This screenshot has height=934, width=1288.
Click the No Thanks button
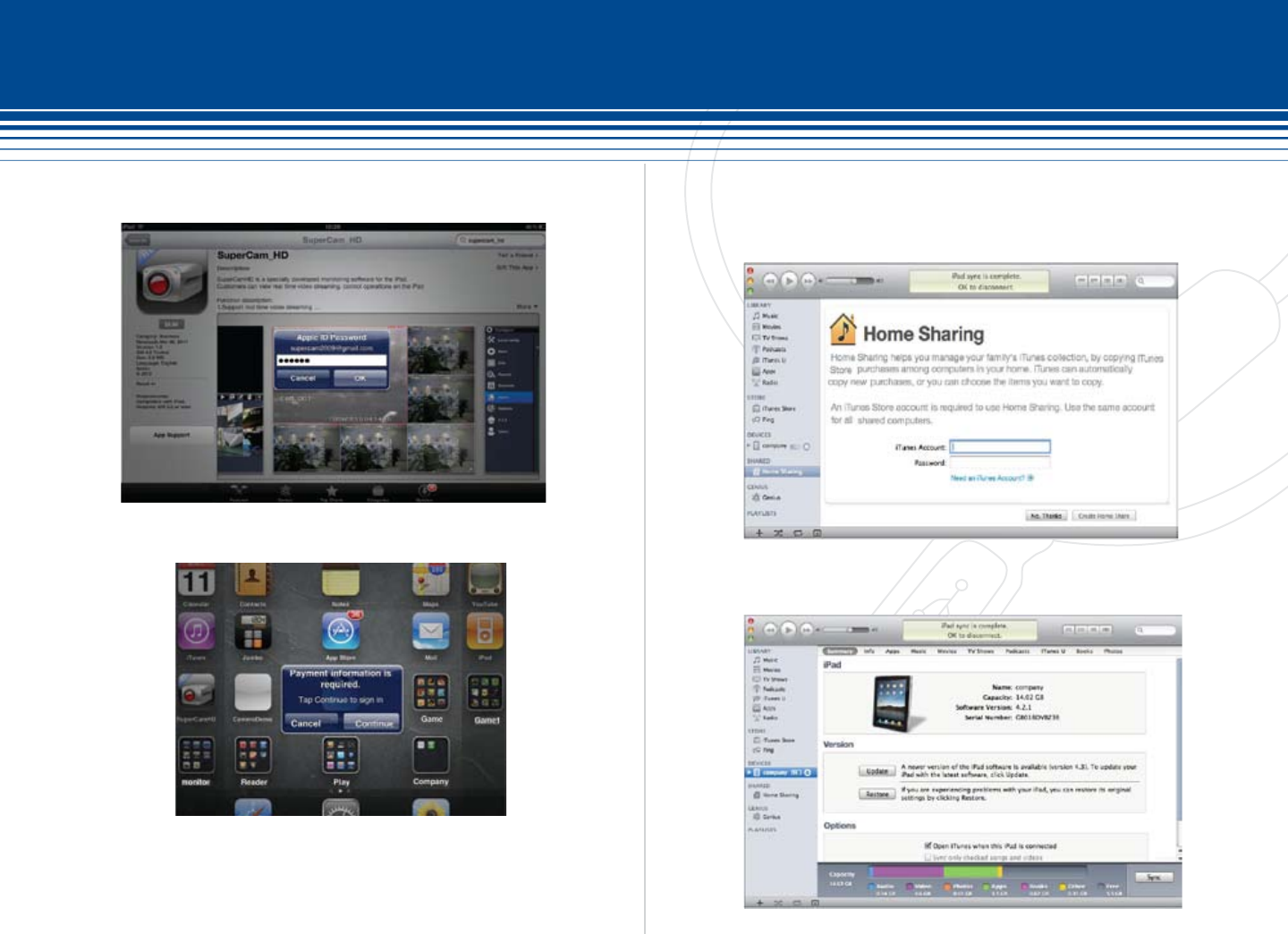(x=1046, y=515)
